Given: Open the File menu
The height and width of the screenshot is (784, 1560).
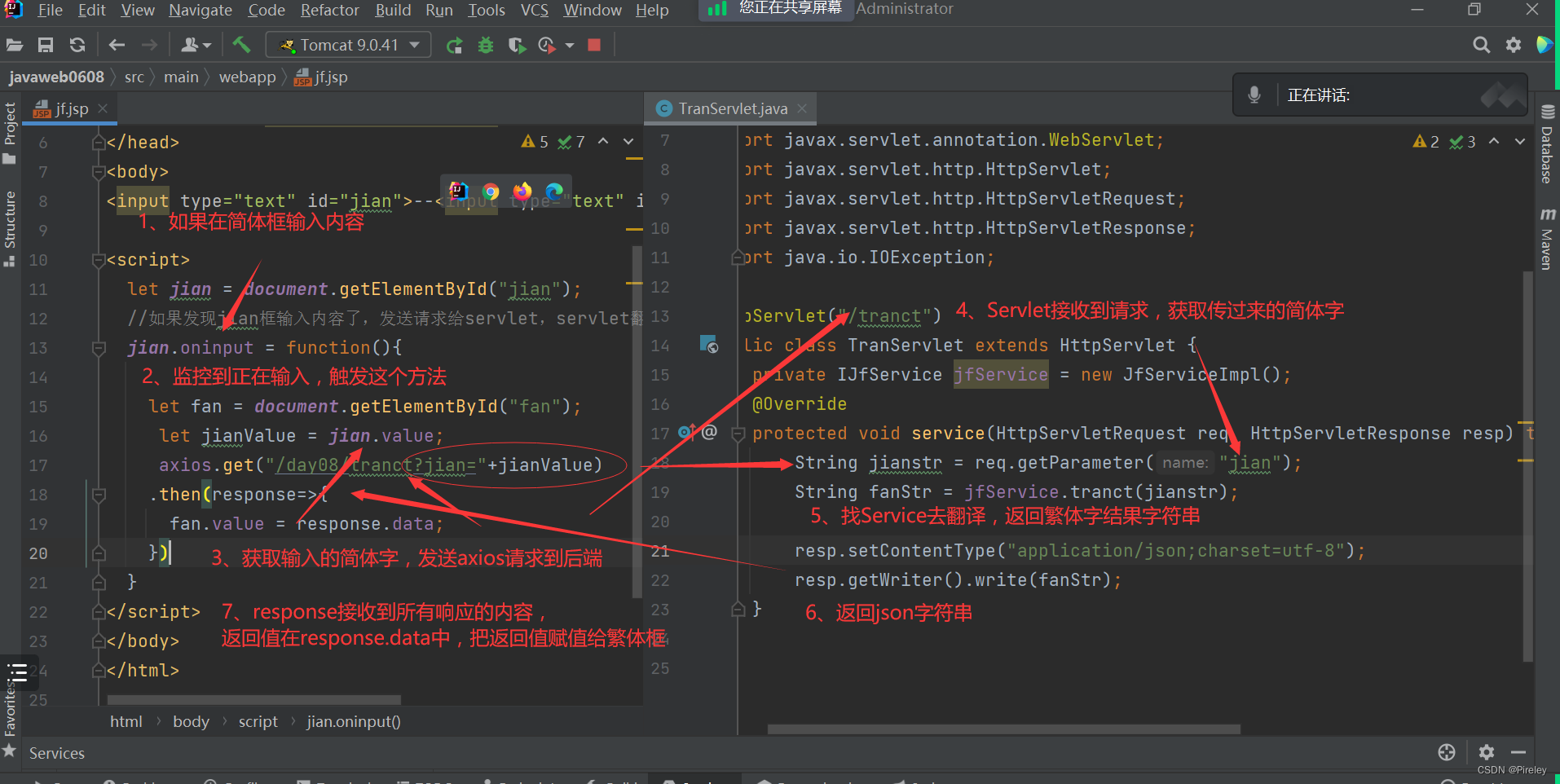Looking at the screenshot, I should tap(50, 10).
